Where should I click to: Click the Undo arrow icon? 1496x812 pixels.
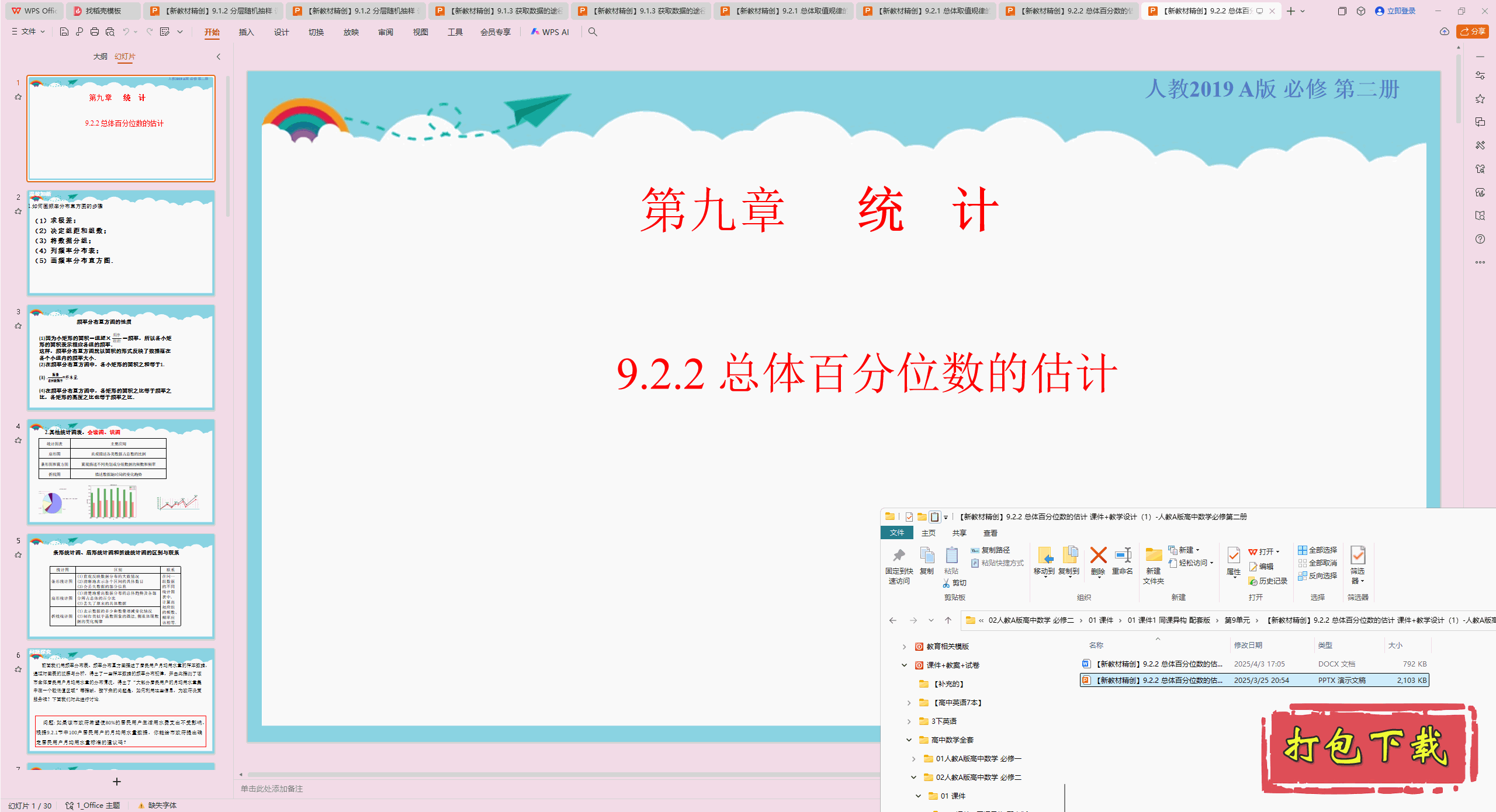tap(126, 32)
